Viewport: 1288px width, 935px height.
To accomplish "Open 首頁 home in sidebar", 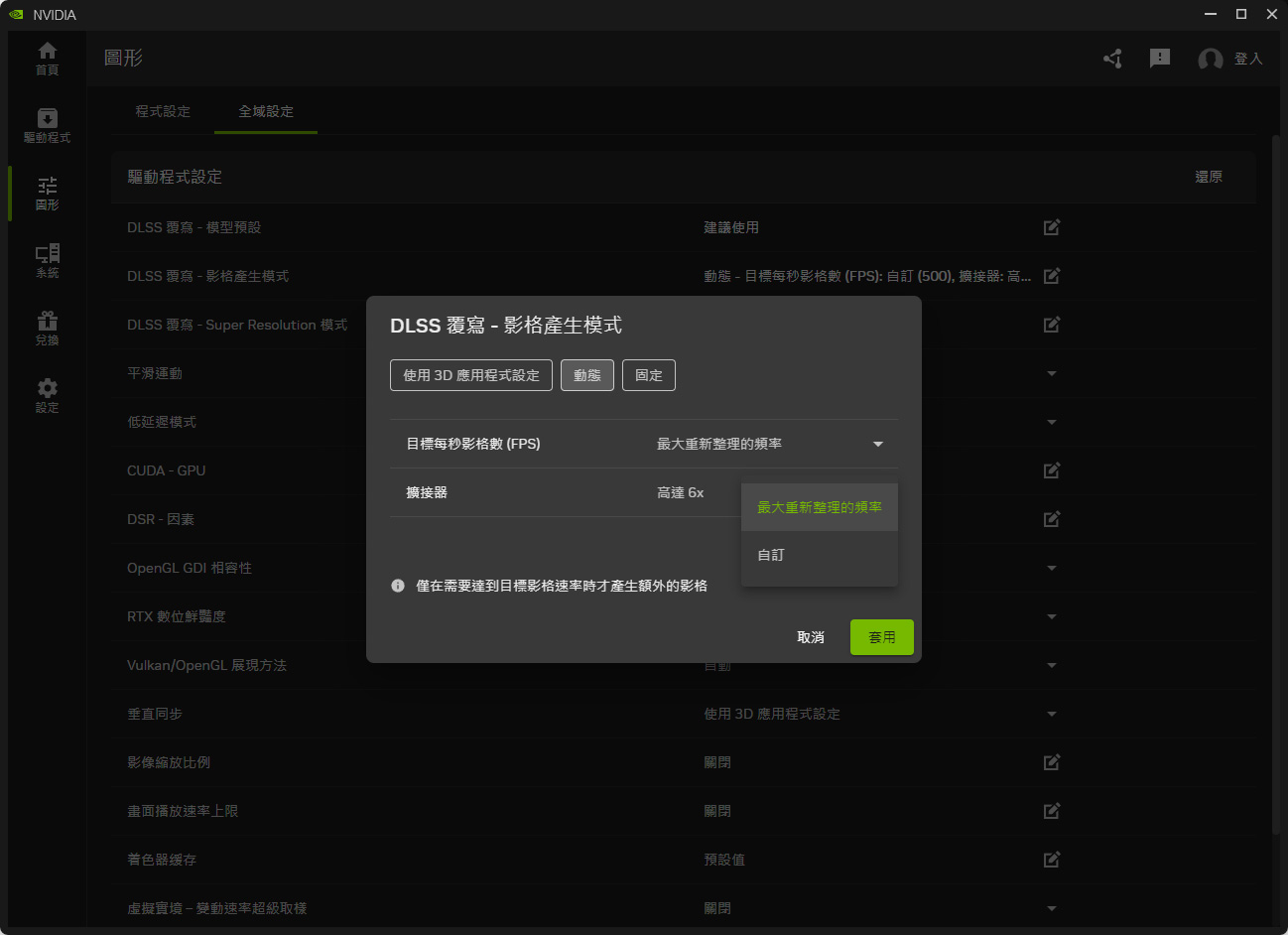I will pos(47,59).
